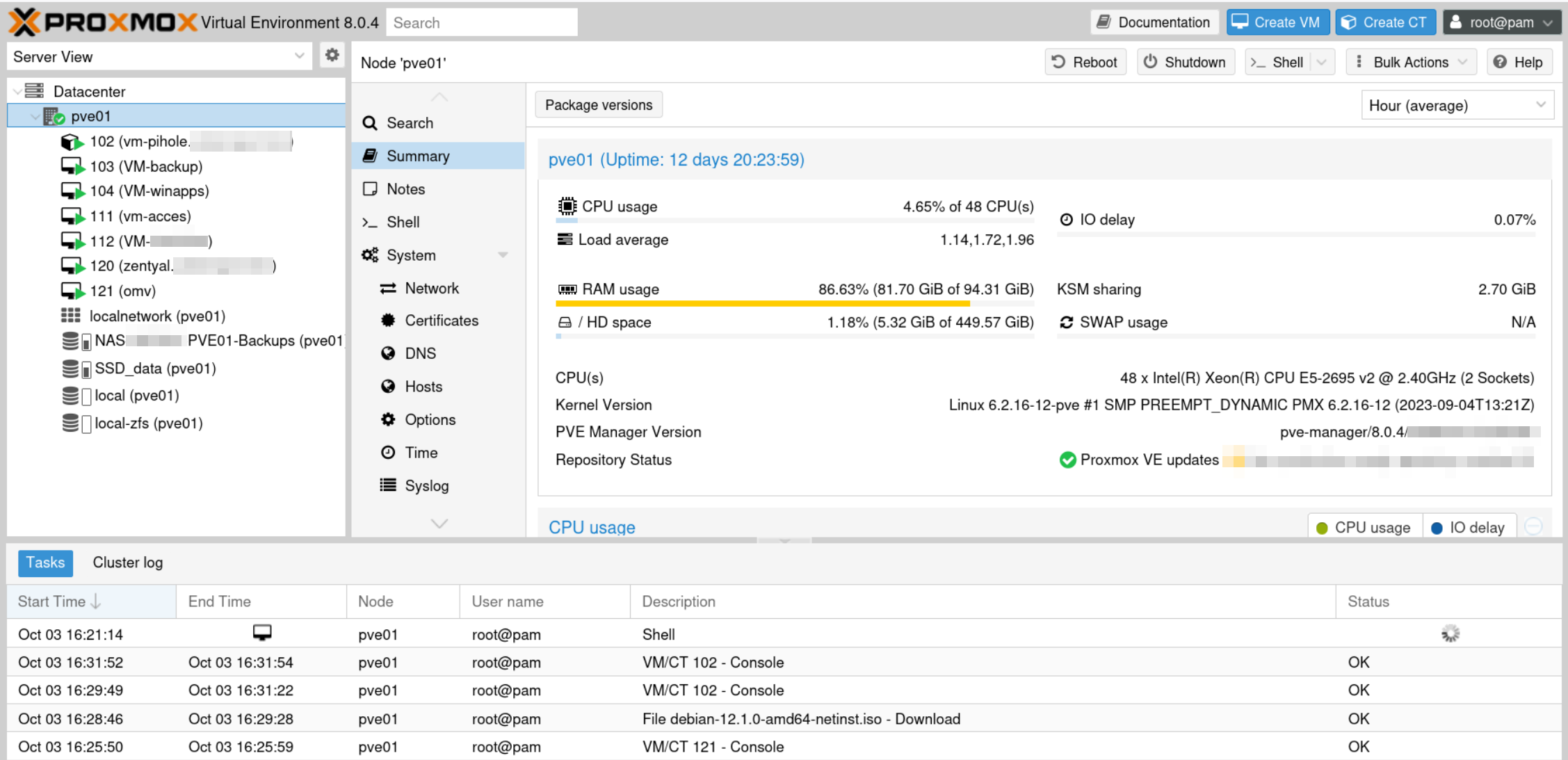This screenshot has height=760, width=1568.
Task: Select the 102 vm-pihole container icon
Action: [72, 142]
